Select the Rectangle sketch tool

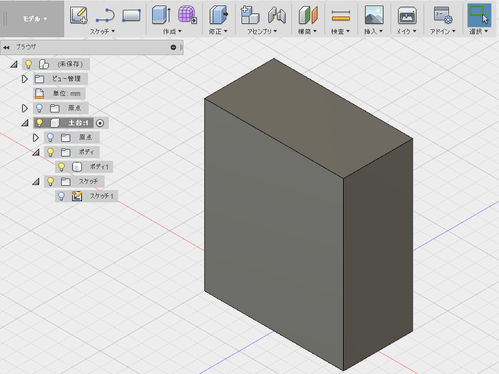coord(131,15)
